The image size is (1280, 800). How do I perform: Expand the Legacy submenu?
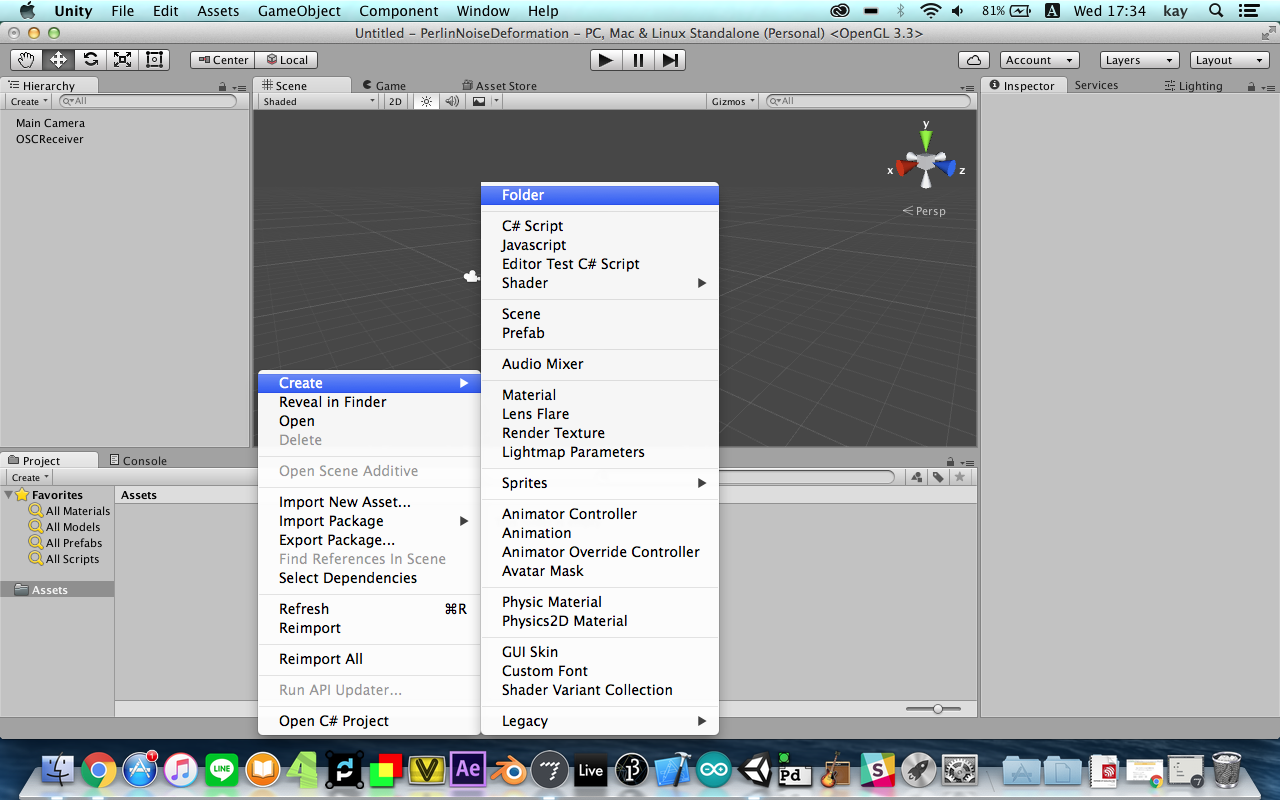[599, 721]
